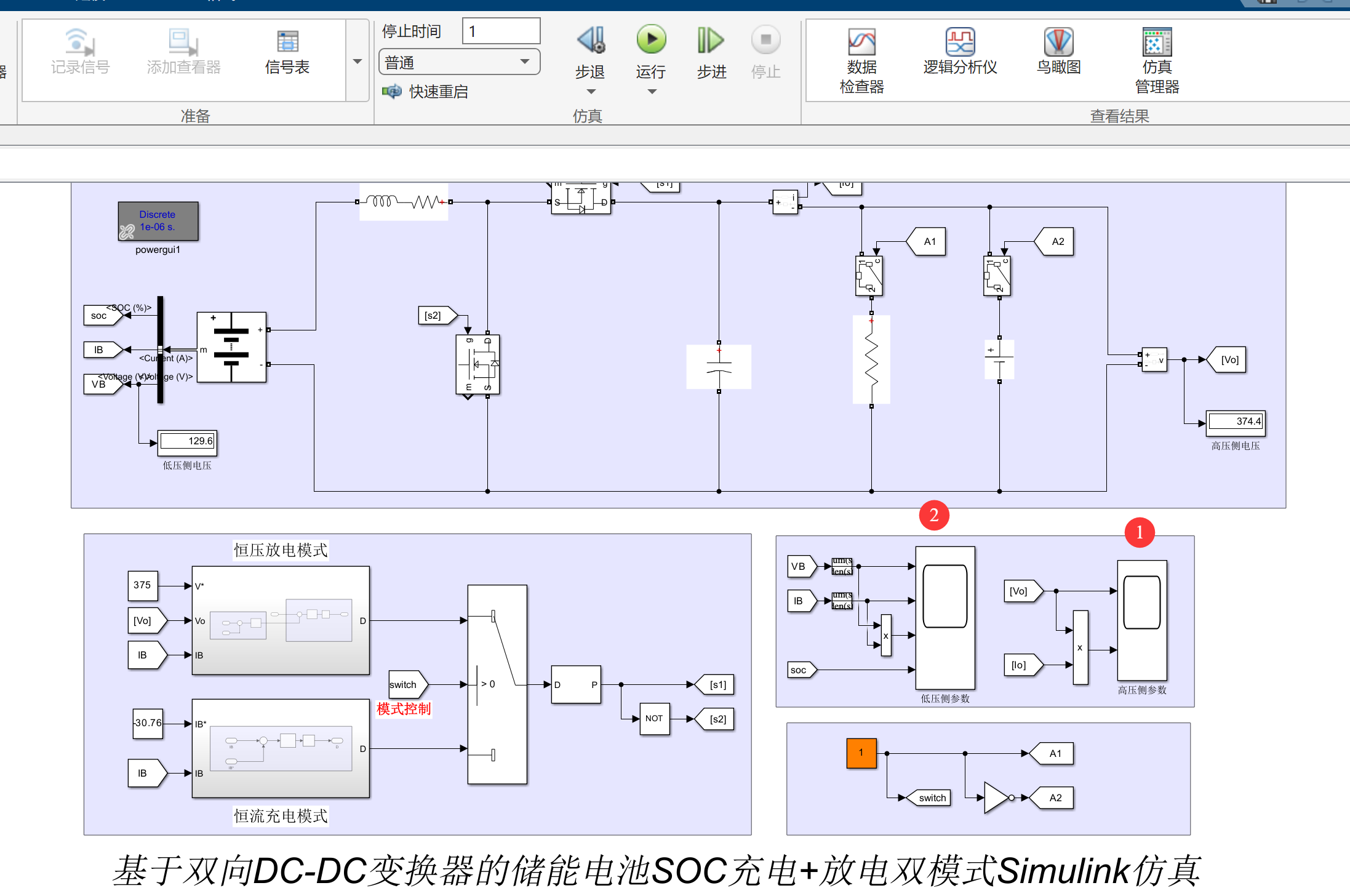Screen dimensions: 1350x896
Task: Expand the simulation mode dropdown 普通
Action: point(459,62)
